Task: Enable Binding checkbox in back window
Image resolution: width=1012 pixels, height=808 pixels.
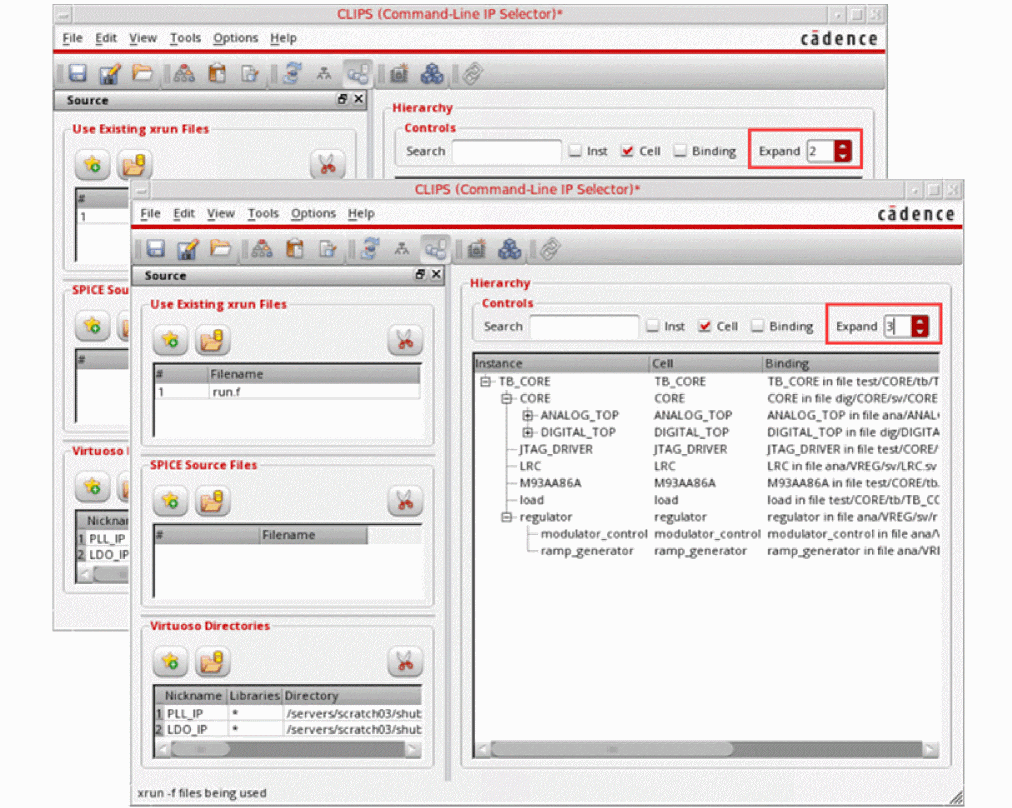Action: click(680, 150)
